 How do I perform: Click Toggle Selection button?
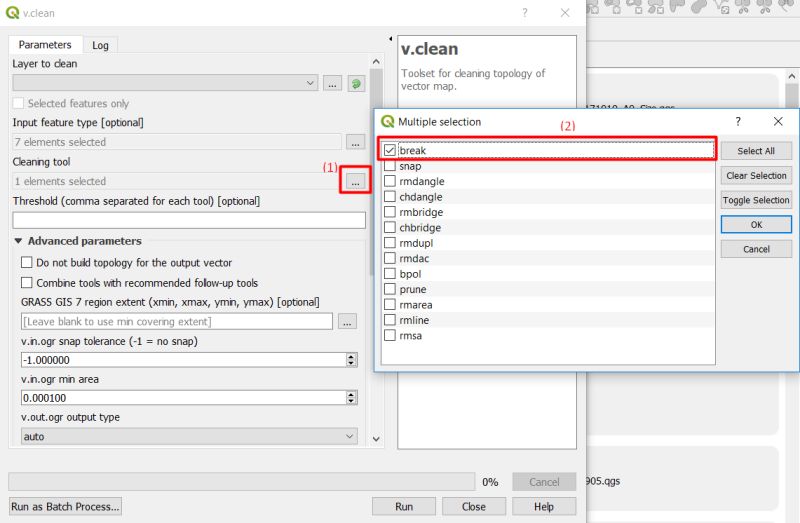tap(756, 200)
